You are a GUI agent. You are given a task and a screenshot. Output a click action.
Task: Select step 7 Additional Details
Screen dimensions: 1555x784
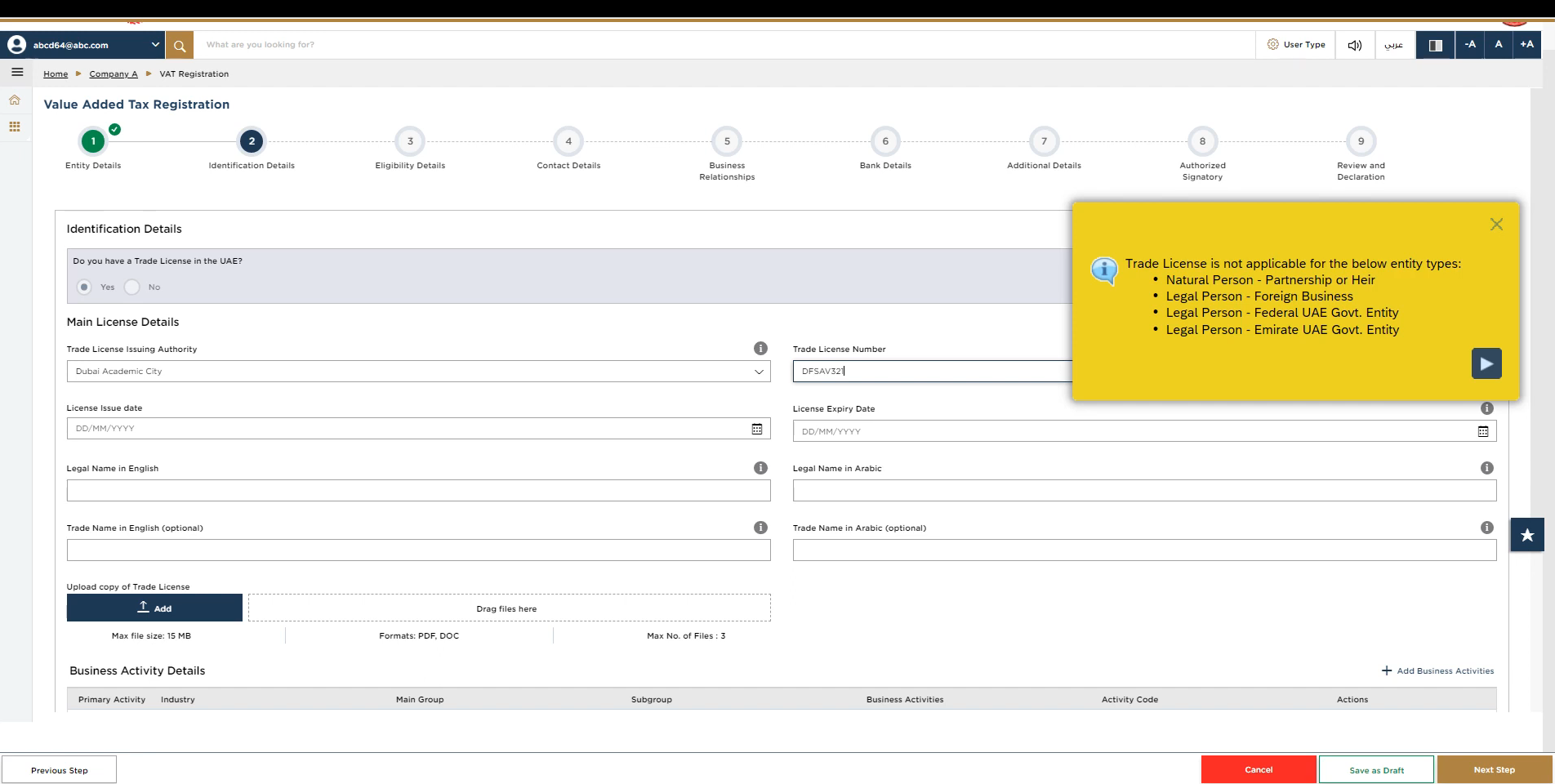click(x=1044, y=141)
